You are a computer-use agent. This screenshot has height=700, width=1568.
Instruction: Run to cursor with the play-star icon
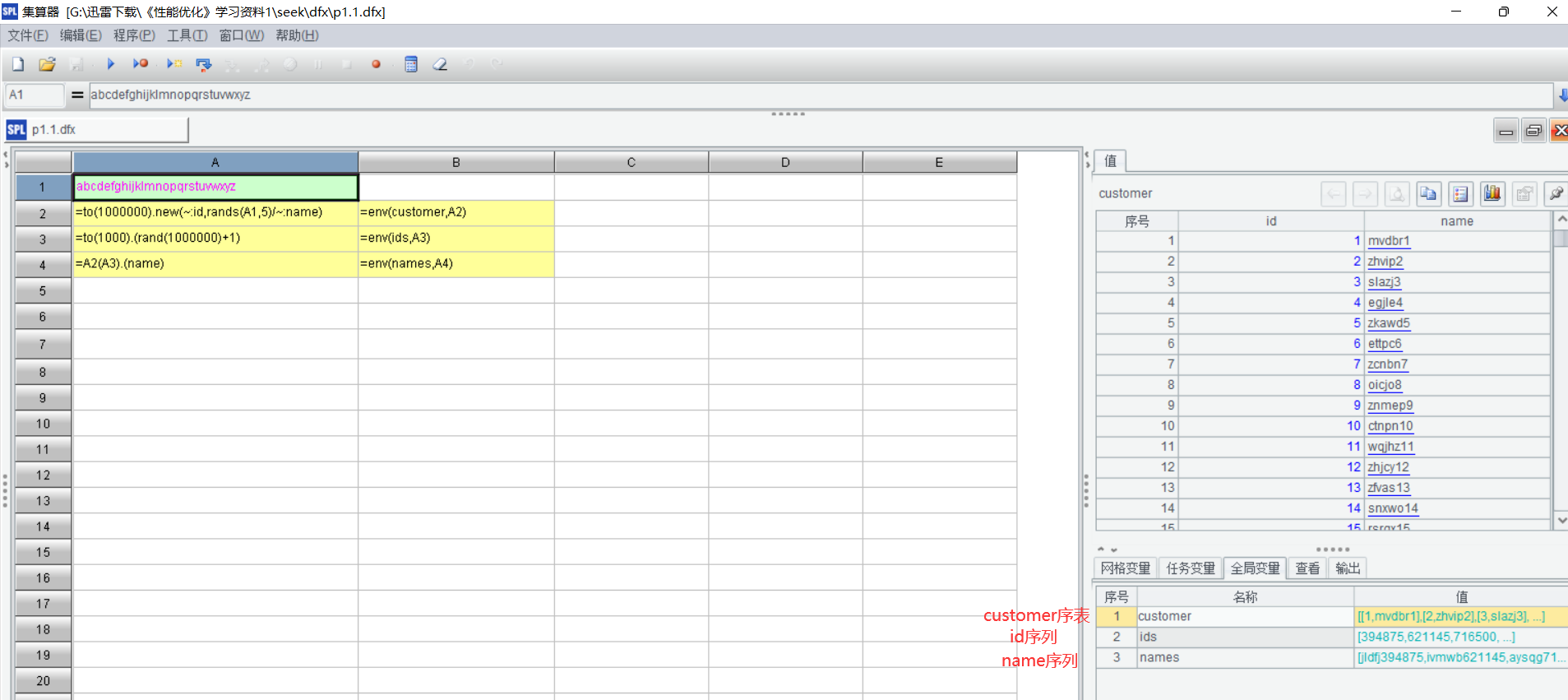click(x=174, y=64)
